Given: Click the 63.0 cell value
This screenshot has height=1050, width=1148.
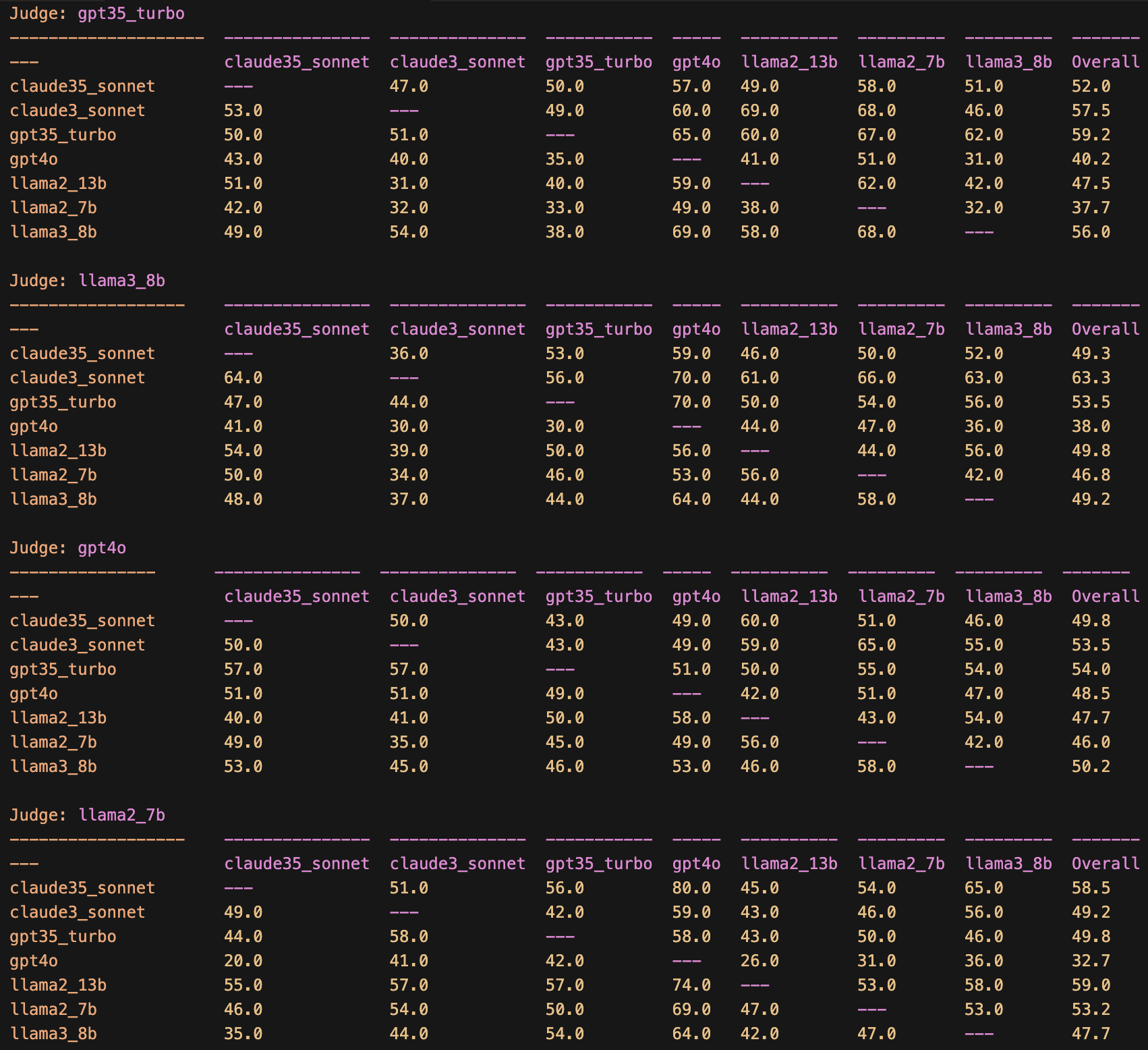Looking at the screenshot, I should 983,378.
